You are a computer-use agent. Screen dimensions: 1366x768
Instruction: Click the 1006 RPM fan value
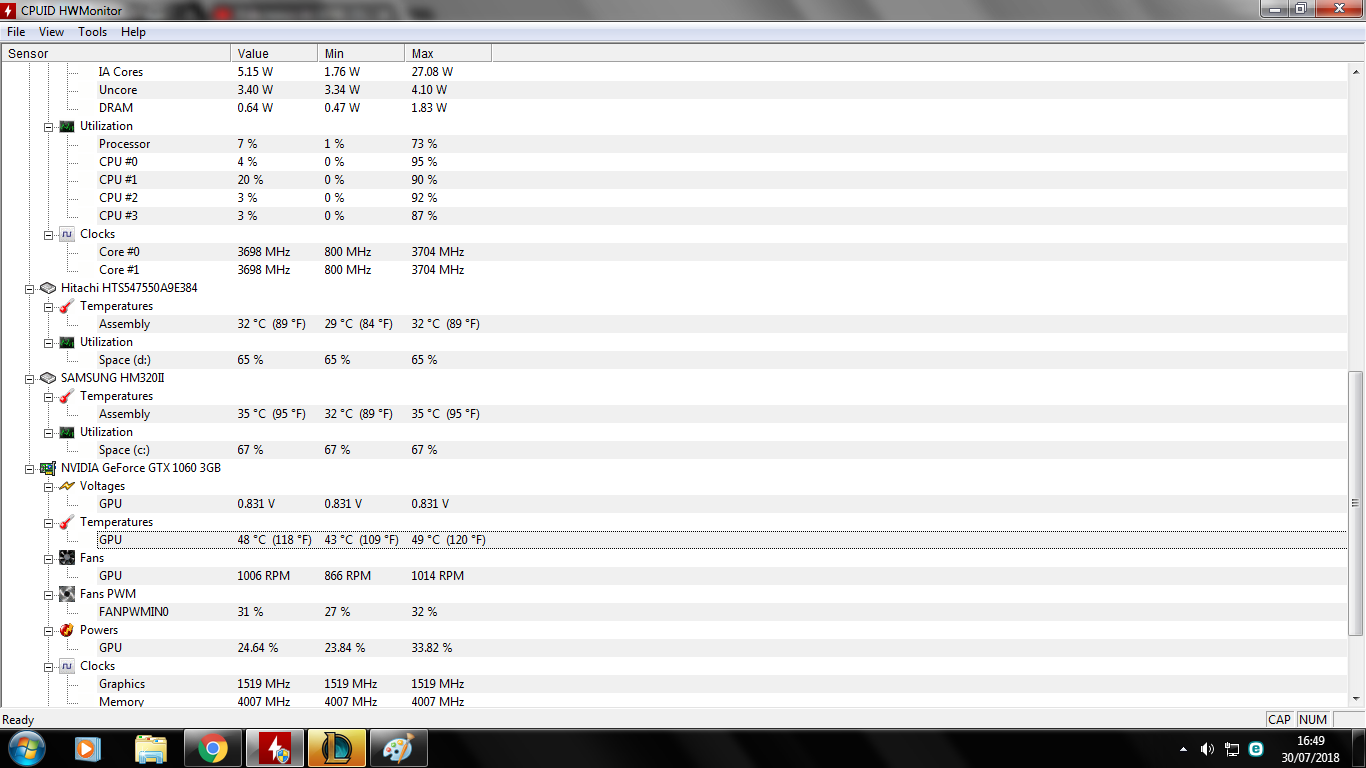(264, 576)
